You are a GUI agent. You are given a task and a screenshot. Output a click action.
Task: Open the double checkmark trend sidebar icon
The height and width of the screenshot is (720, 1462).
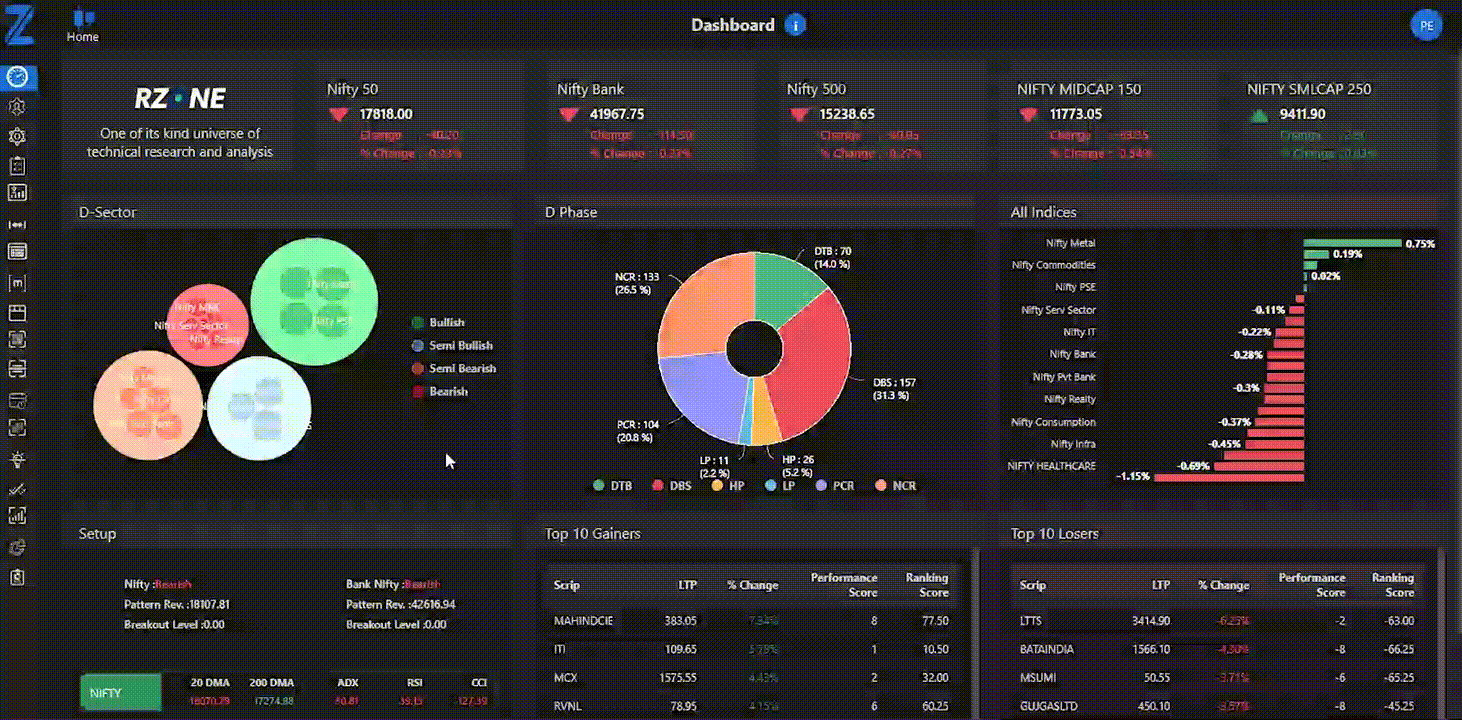tap(17, 489)
